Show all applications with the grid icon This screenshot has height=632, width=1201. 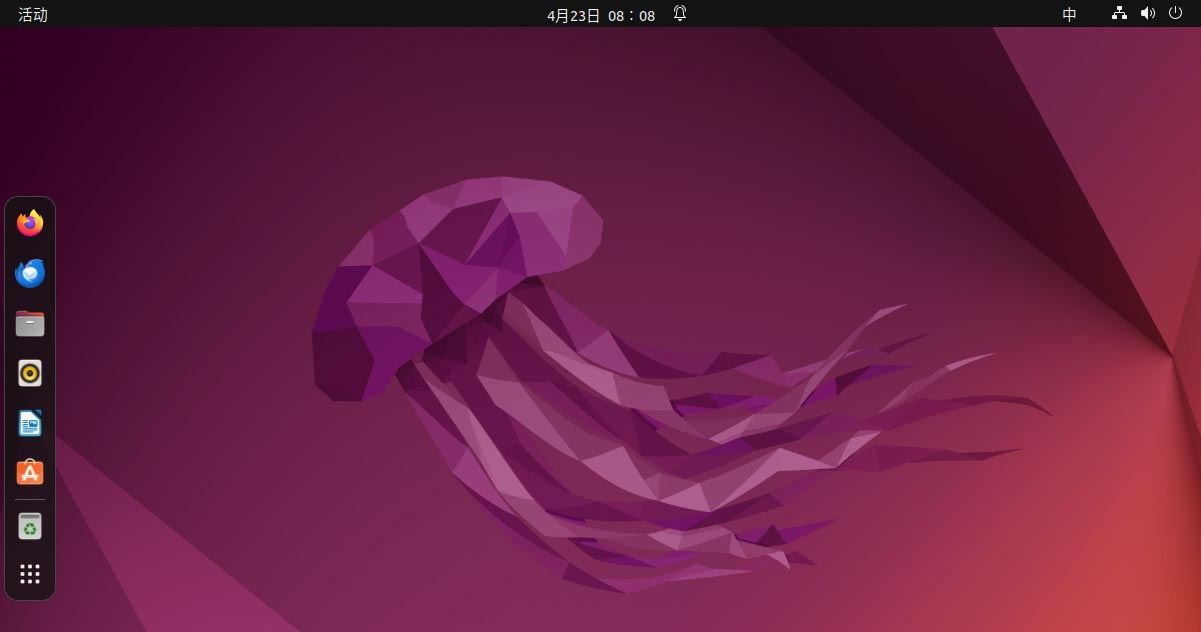point(30,574)
